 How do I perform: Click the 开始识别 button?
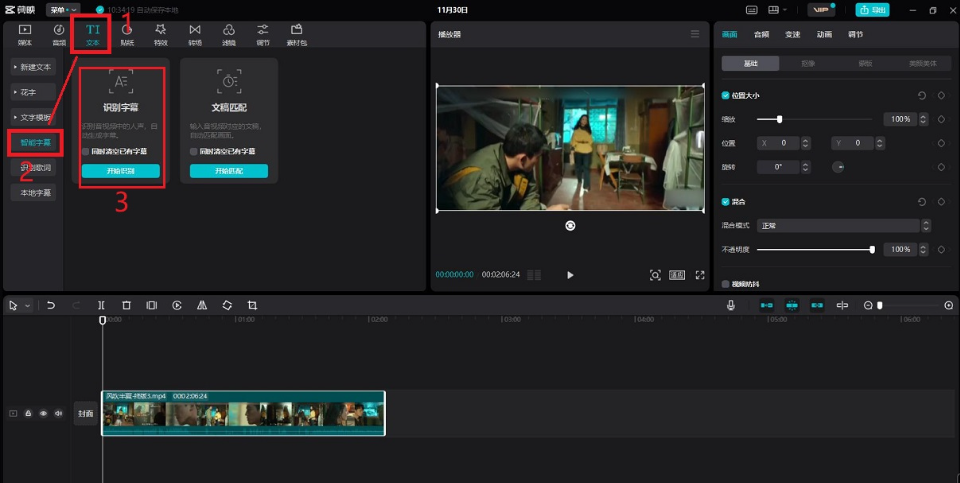click(120, 171)
